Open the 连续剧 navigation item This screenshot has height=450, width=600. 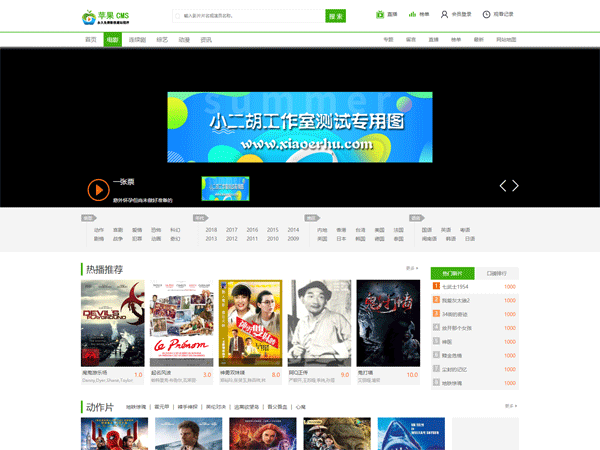coord(136,40)
